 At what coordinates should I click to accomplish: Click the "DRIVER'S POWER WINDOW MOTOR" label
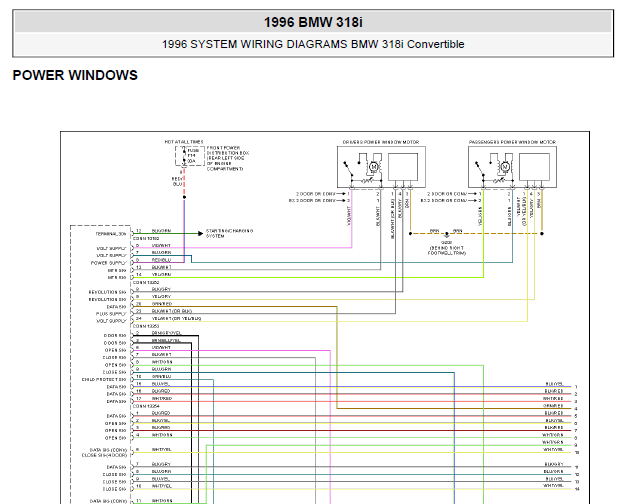tap(381, 142)
